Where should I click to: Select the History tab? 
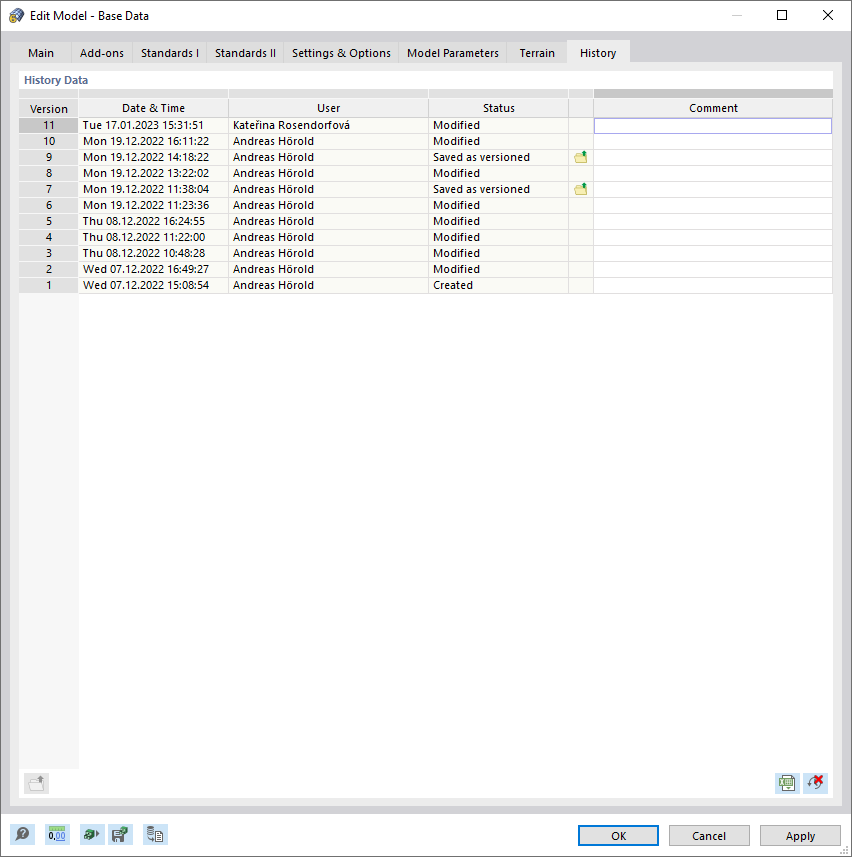point(598,52)
